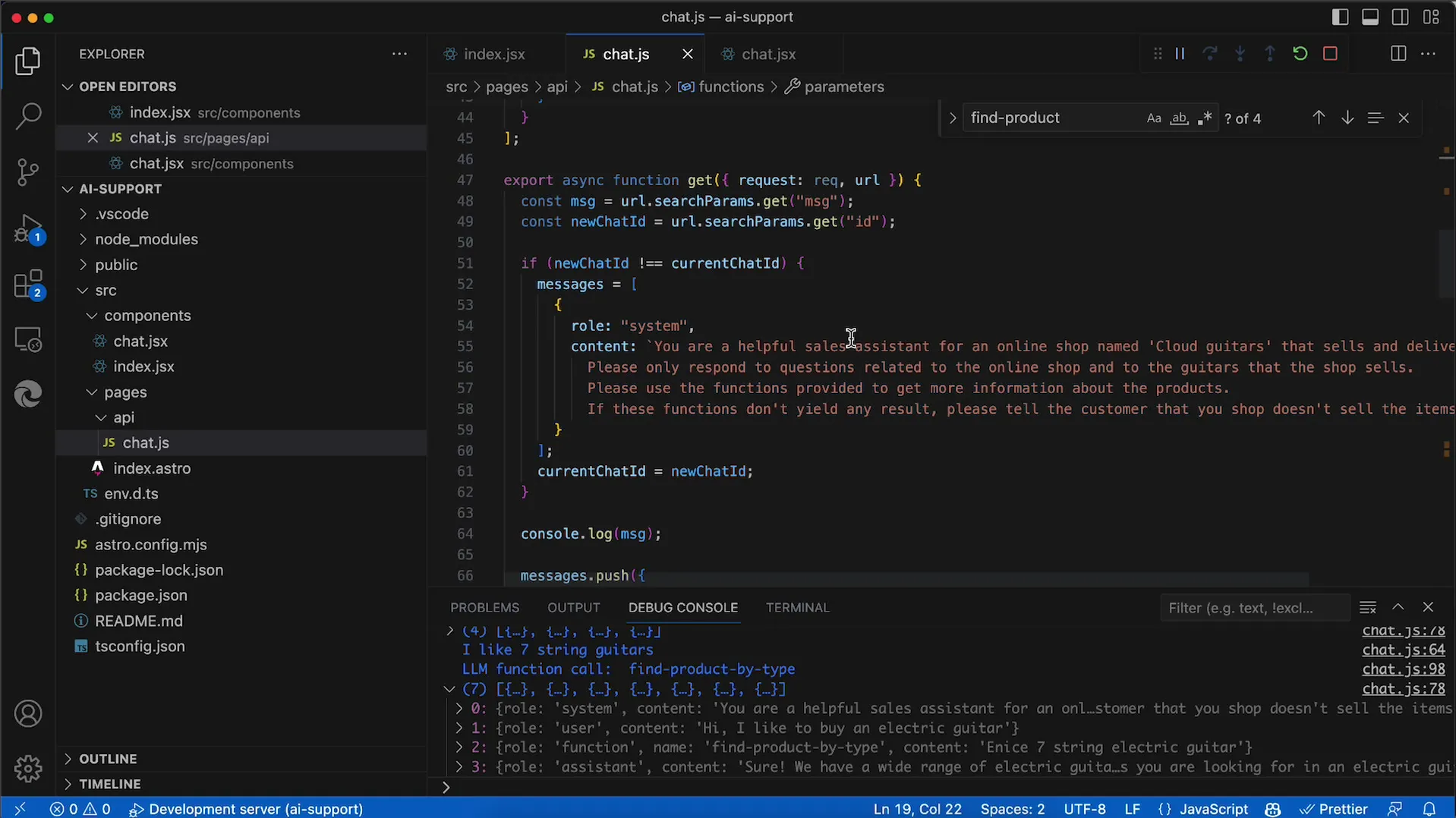Go to previous find match
This screenshot has height=818, width=1456.
1319,118
